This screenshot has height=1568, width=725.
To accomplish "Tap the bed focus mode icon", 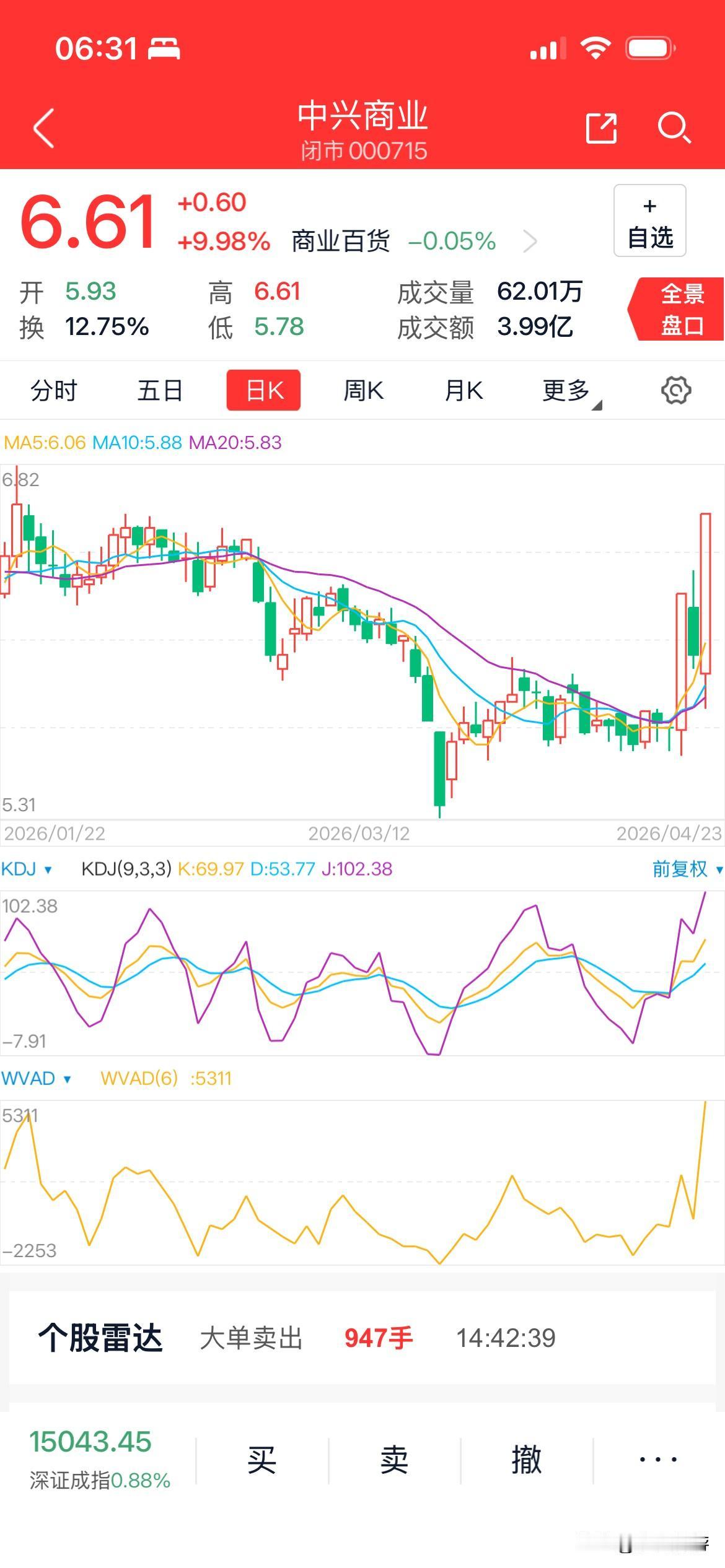I will coord(164,48).
